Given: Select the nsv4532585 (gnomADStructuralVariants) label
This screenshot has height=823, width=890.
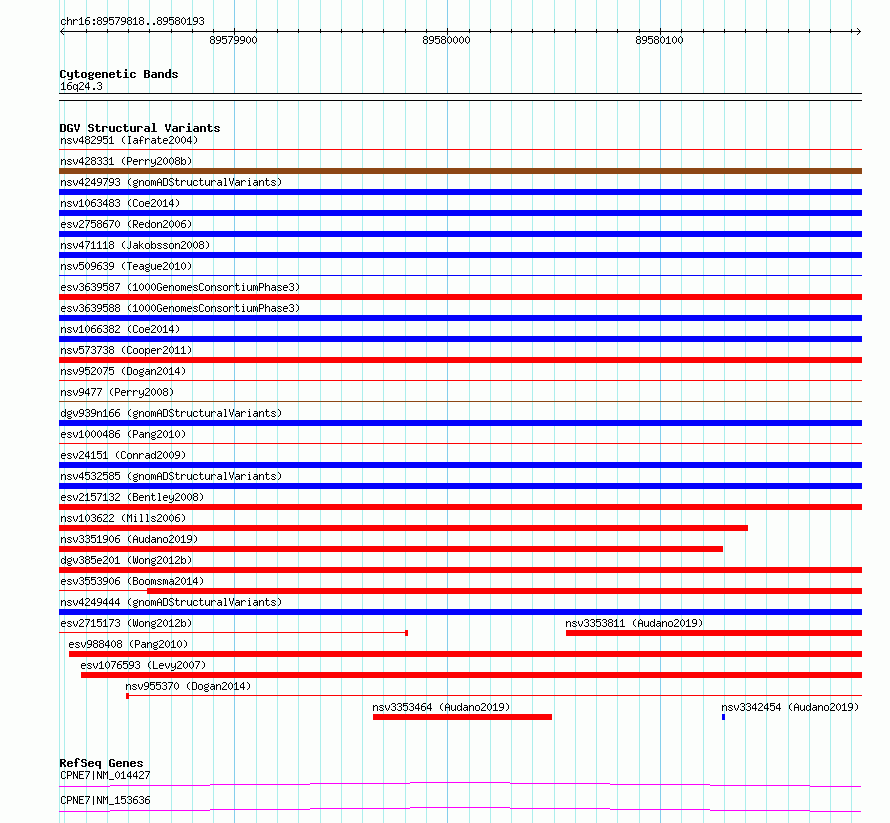Looking at the screenshot, I should (x=171, y=476).
